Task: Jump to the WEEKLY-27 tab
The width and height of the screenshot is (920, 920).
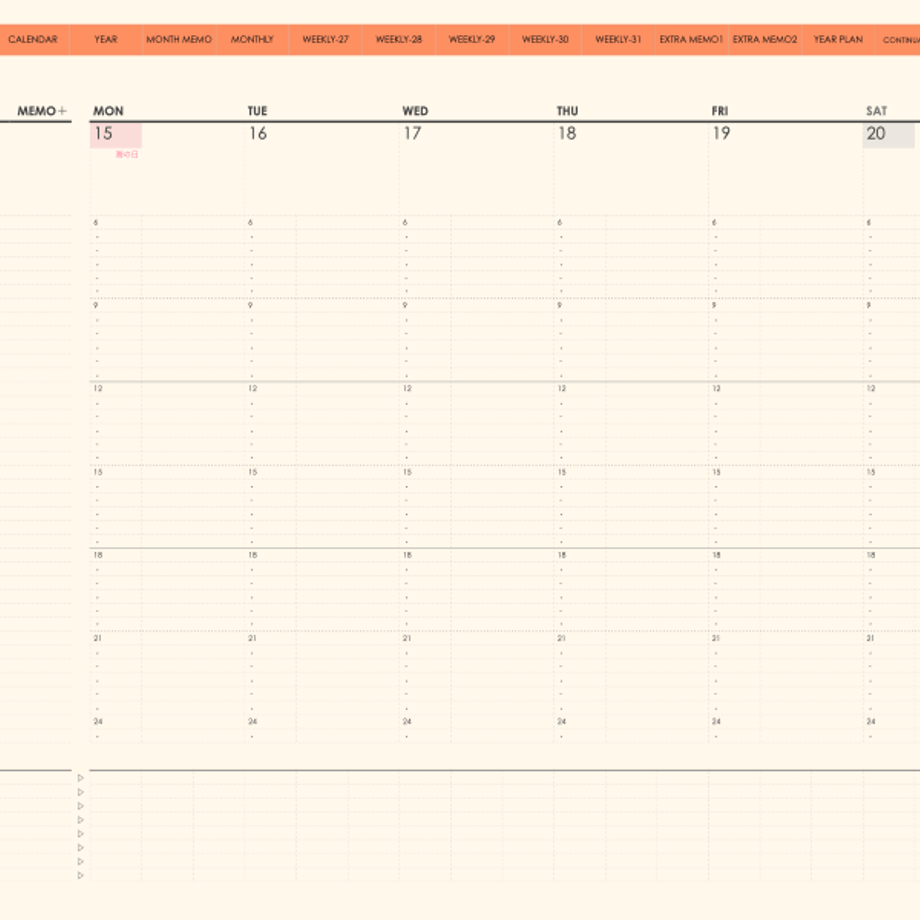Action: [326, 39]
